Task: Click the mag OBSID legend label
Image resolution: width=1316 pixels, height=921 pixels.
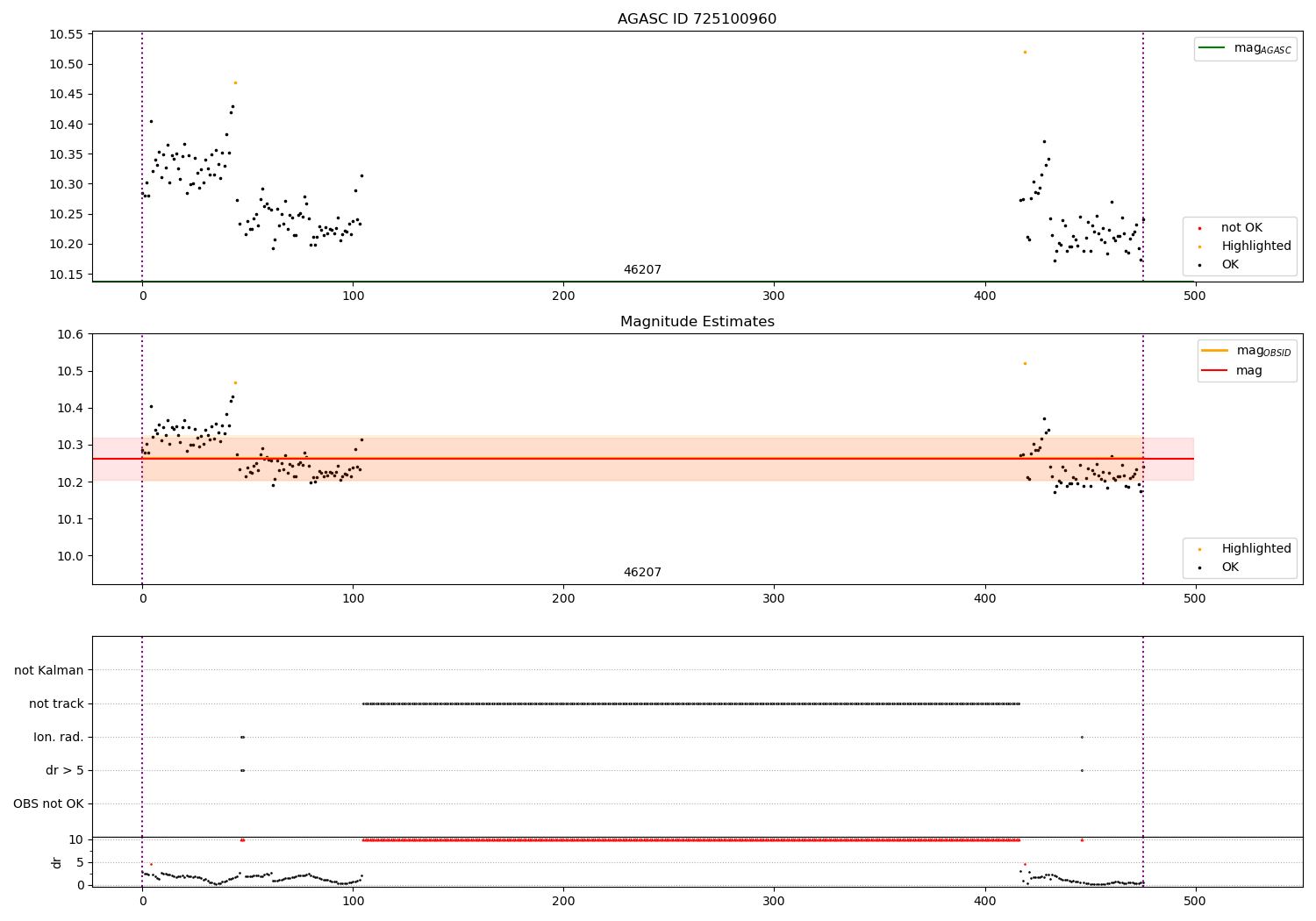Action: pyautogui.click(x=1264, y=351)
